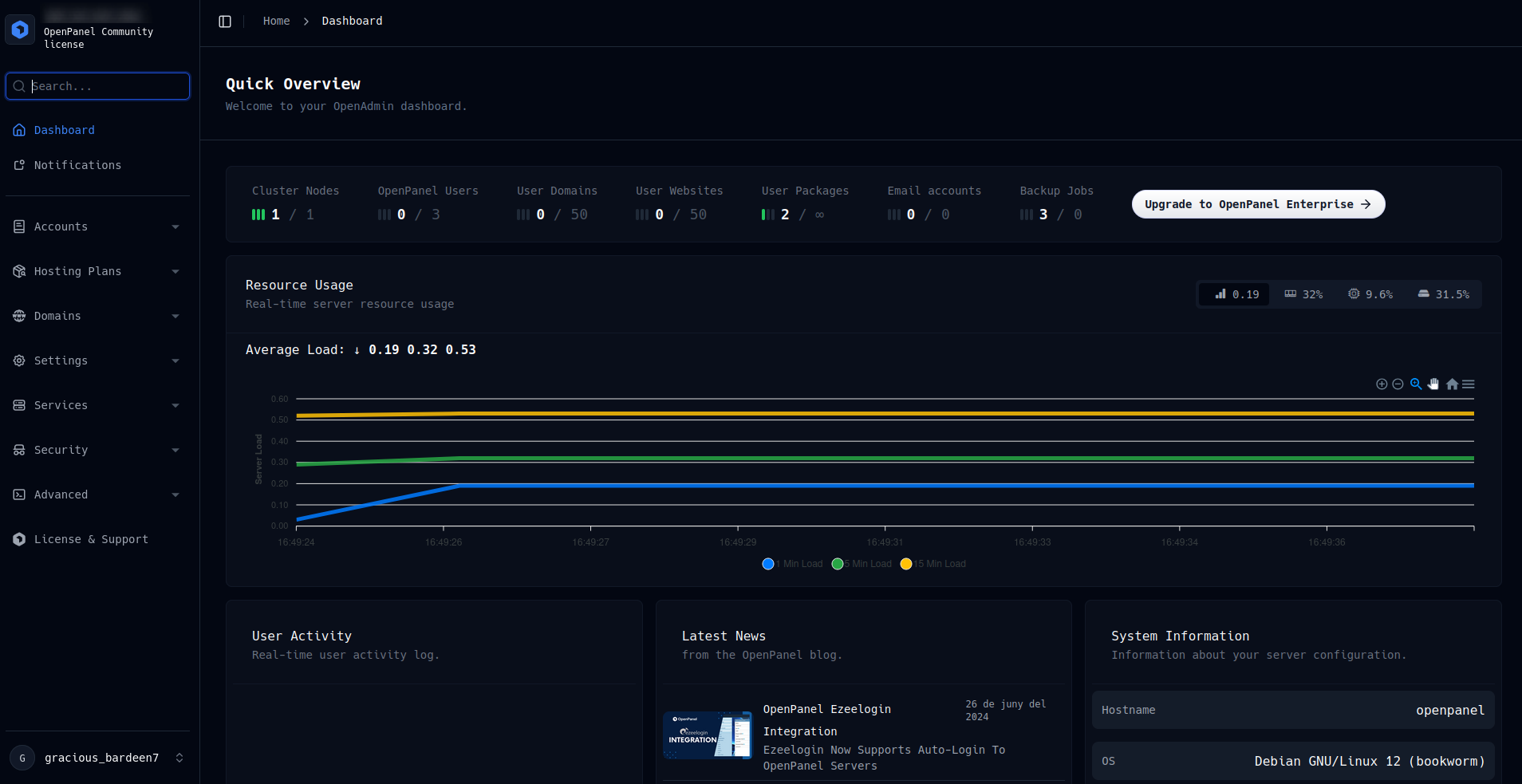The width and height of the screenshot is (1522, 784).
Task: Switch to the 32% memory usage tab
Action: (1303, 294)
